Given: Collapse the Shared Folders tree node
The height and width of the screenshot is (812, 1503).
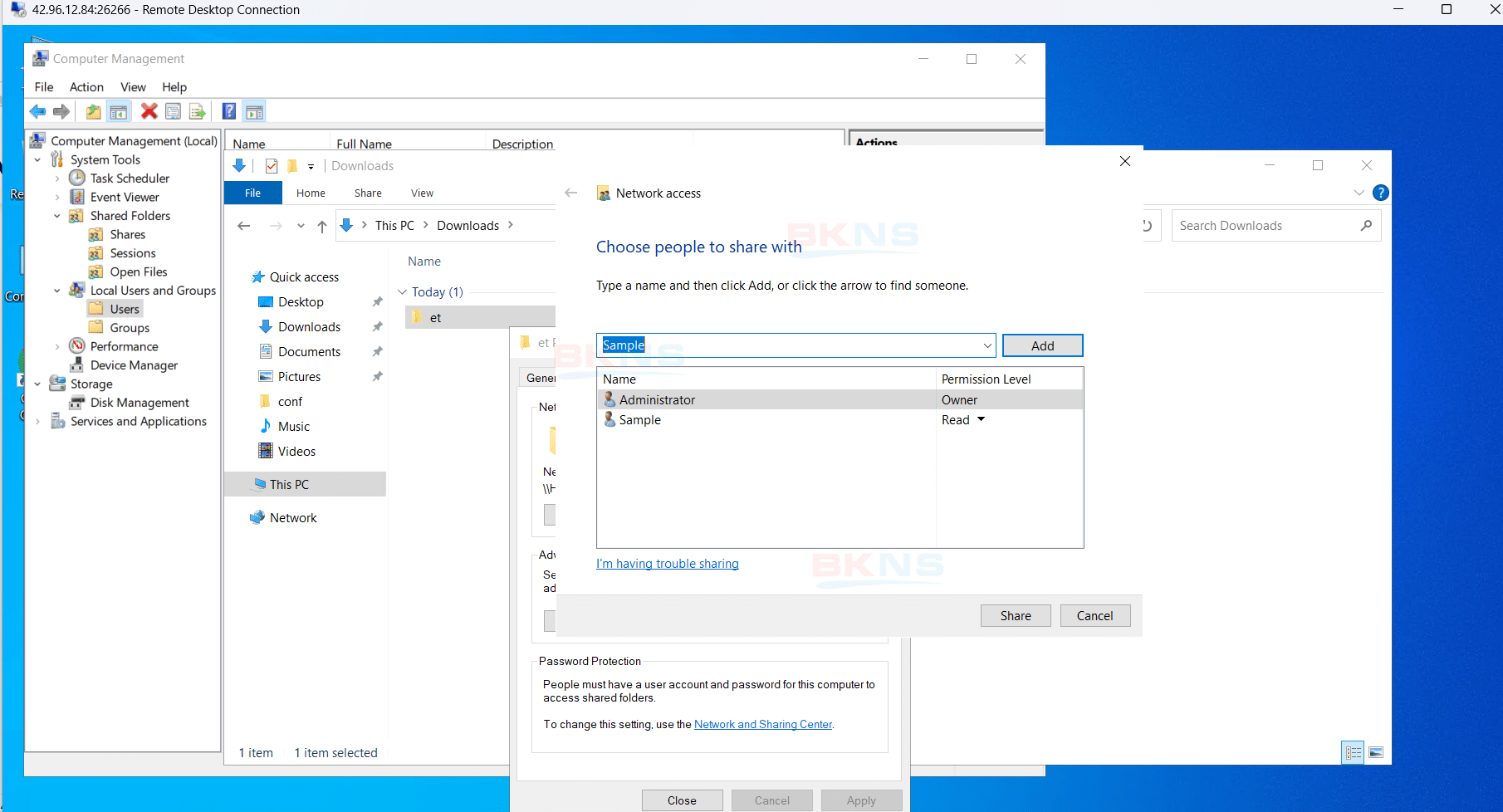Looking at the screenshot, I should [x=56, y=216].
